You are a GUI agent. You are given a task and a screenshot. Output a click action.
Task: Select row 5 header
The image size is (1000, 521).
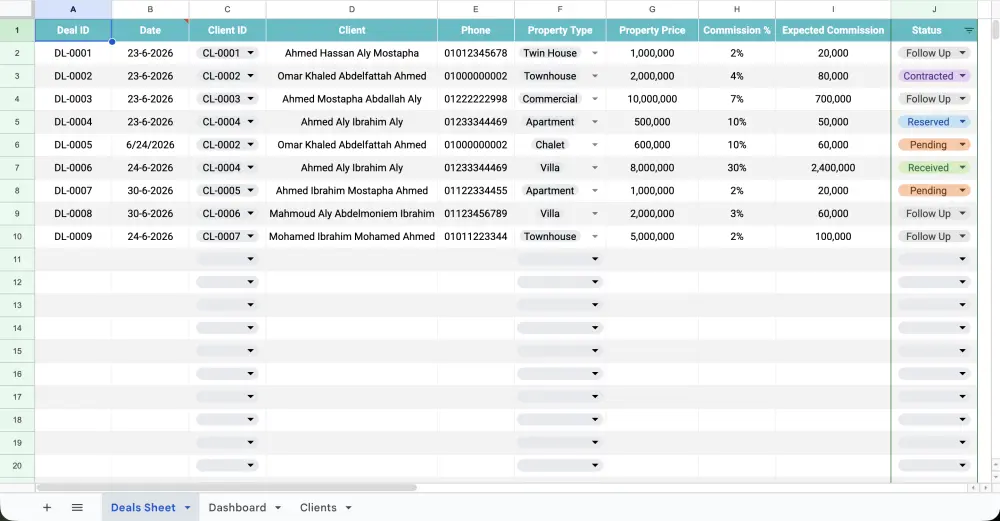[17, 122]
